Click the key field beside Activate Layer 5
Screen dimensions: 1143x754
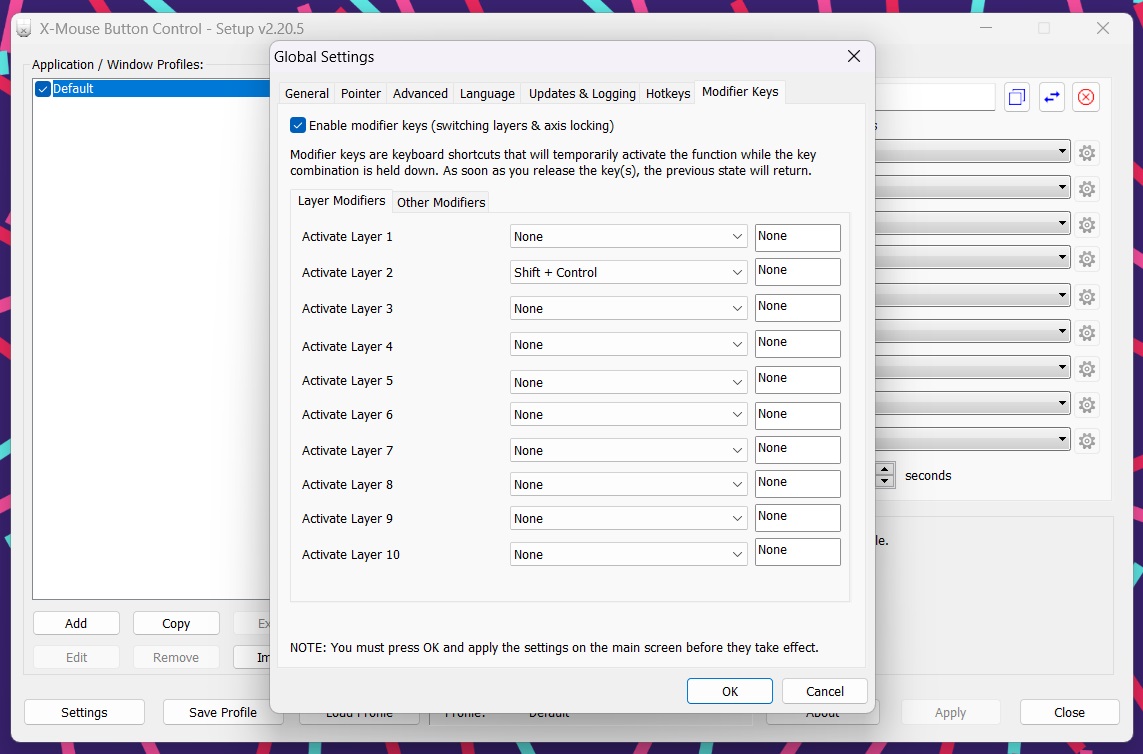pos(797,380)
